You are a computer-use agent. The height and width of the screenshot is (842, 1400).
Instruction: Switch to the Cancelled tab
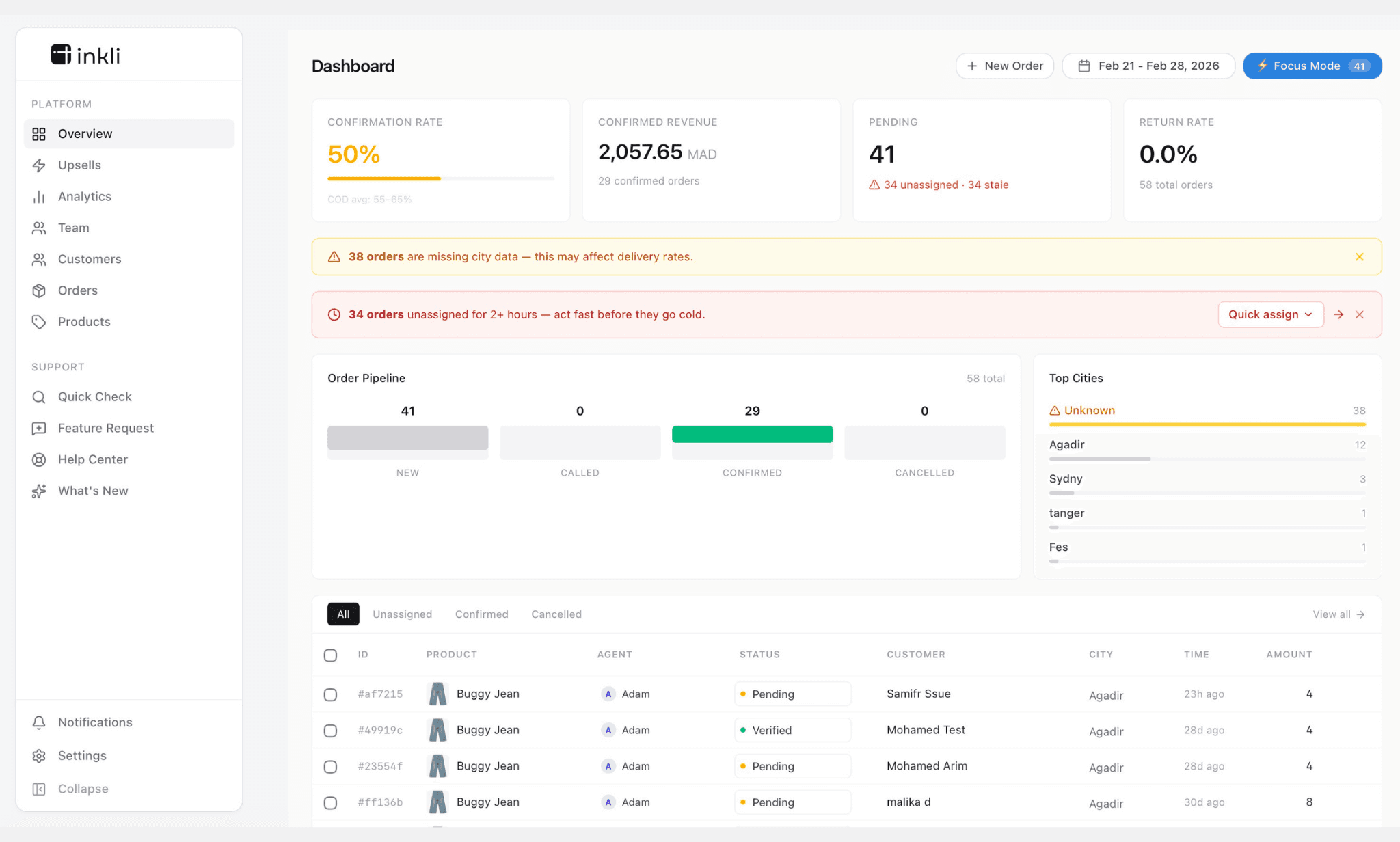[x=556, y=614]
